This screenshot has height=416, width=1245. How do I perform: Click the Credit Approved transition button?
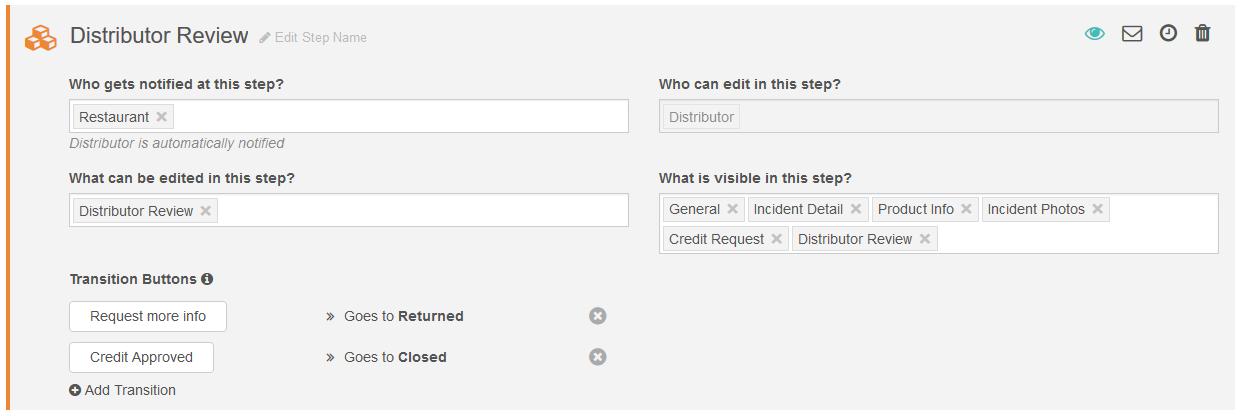pos(141,357)
